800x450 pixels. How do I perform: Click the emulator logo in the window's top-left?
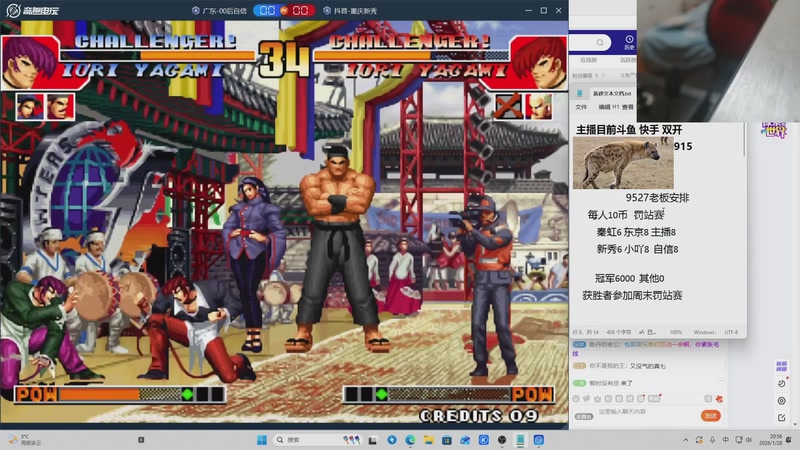32,10
